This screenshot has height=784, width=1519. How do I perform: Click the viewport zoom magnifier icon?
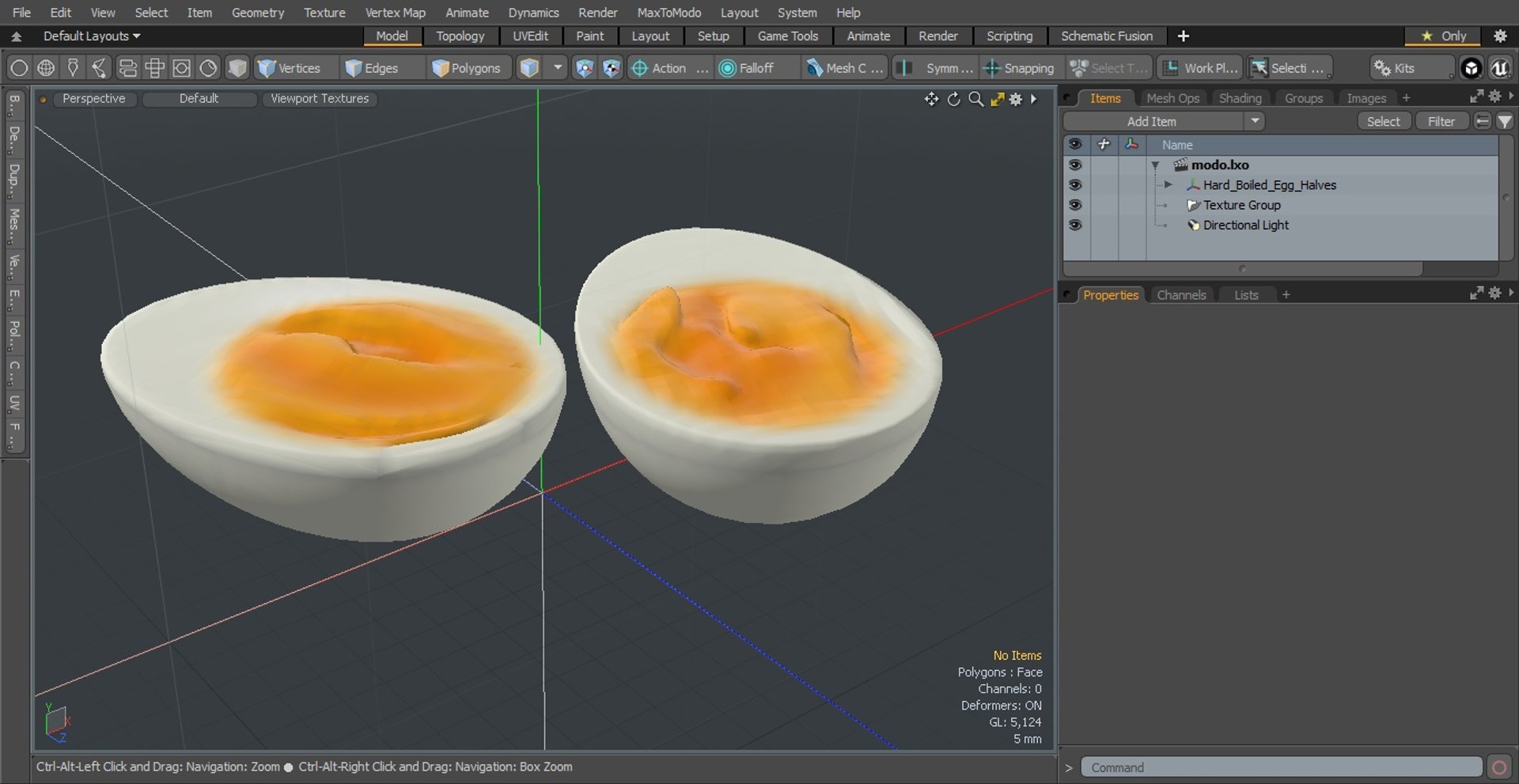[x=976, y=99]
